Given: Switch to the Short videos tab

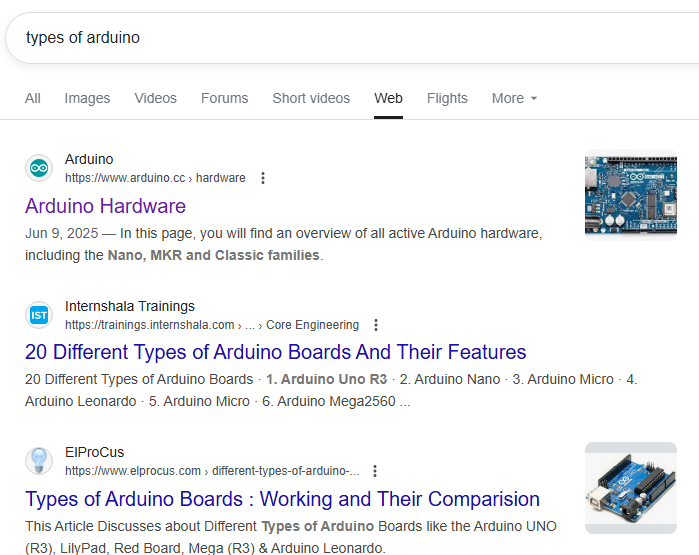Looking at the screenshot, I should 311,98.
